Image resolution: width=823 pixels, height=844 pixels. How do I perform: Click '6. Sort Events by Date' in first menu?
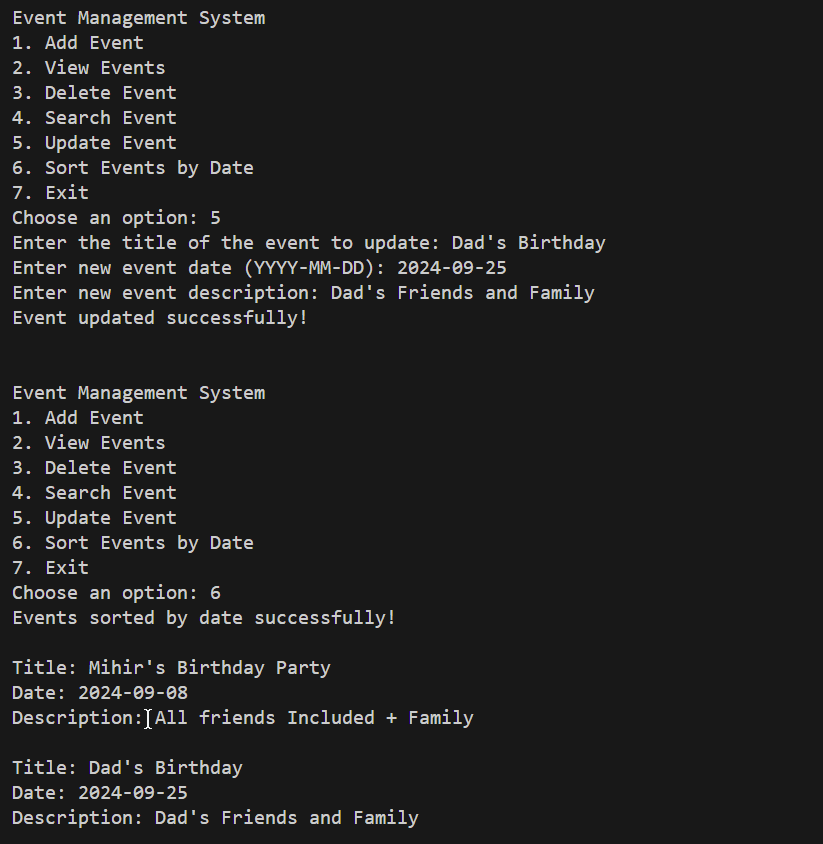click(133, 168)
